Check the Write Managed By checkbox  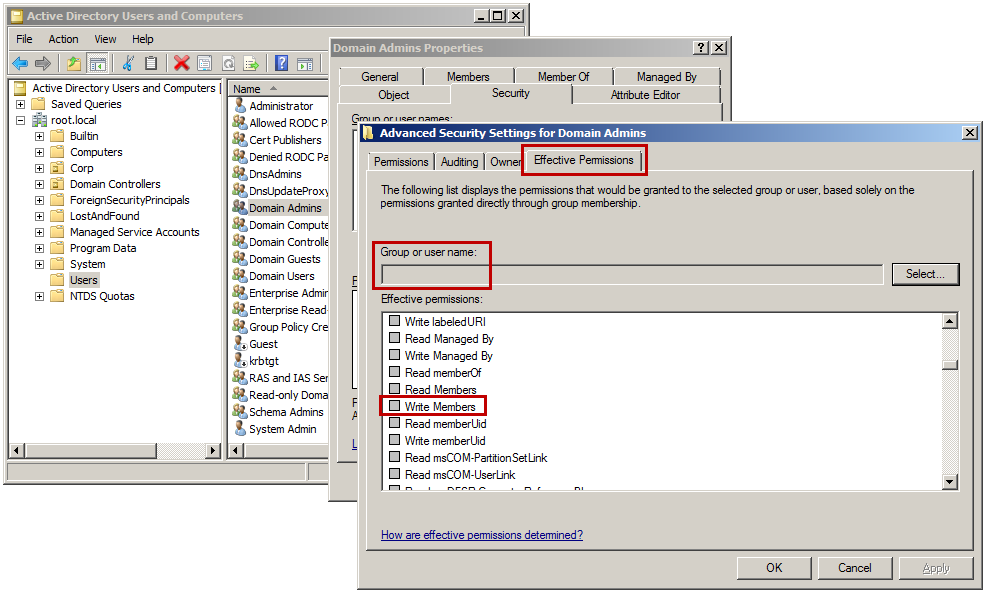point(394,355)
